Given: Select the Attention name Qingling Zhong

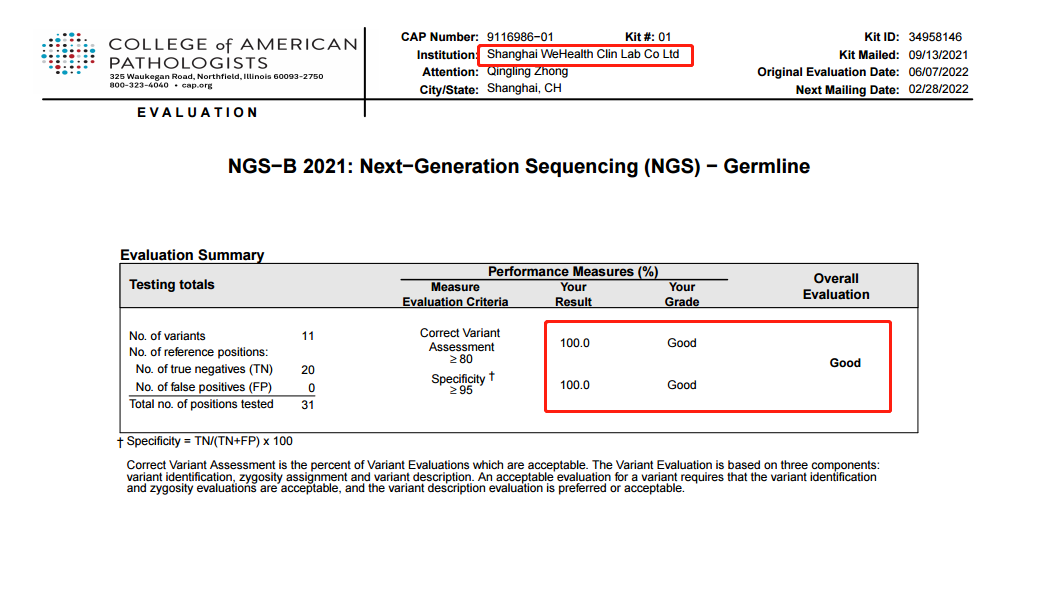Looking at the screenshot, I should click(527, 72).
